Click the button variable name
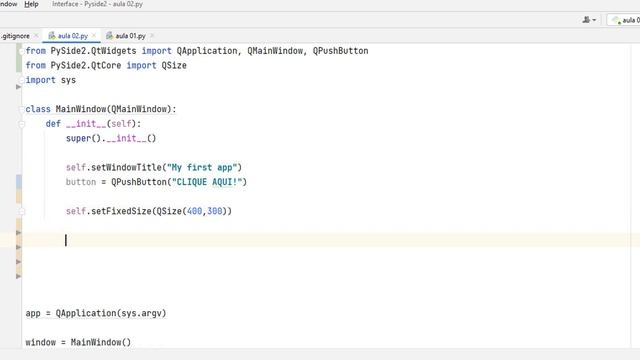640x360 pixels. [x=81, y=182]
